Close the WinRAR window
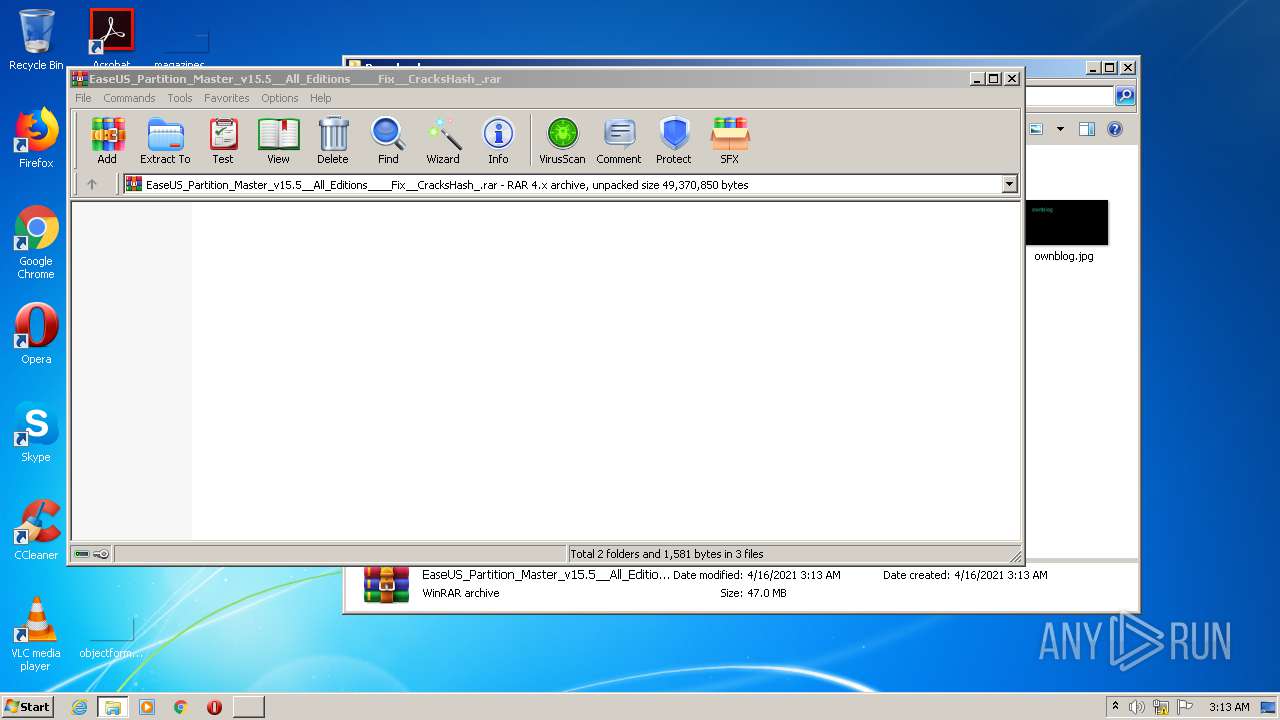The image size is (1280, 720). 1012,78
